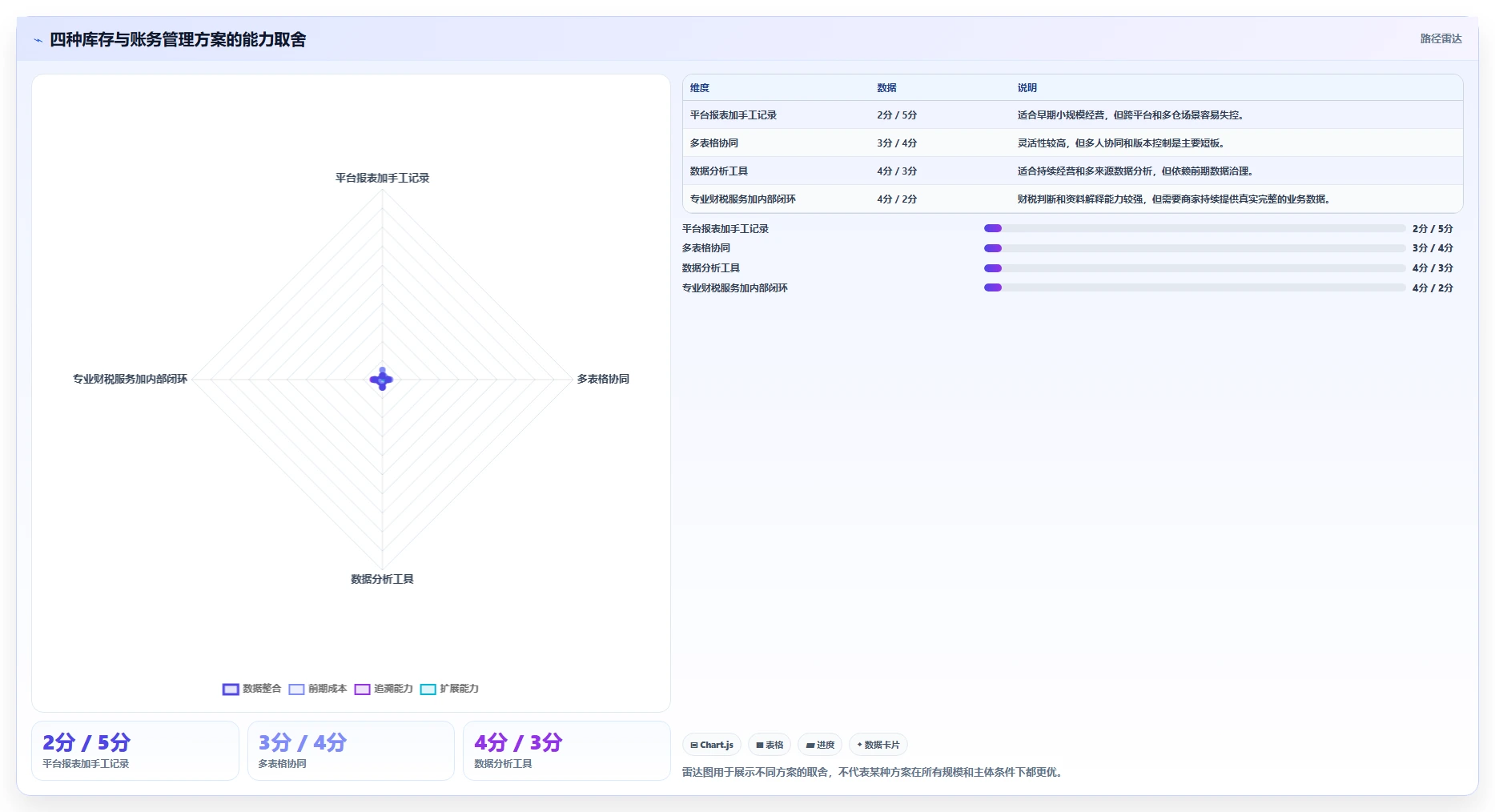Select the 专业财税服务加内部闭环 table row cell
Screen dimensions: 1495x812
(x=743, y=199)
